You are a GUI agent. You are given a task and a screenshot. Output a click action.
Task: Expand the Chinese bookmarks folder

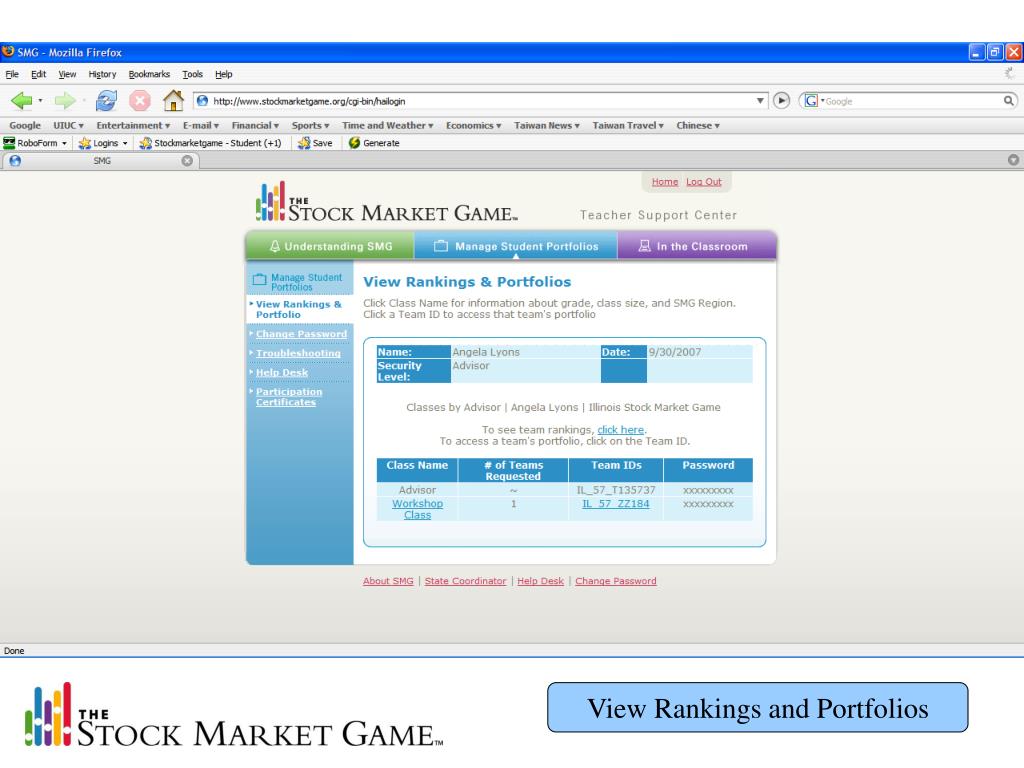(697, 125)
